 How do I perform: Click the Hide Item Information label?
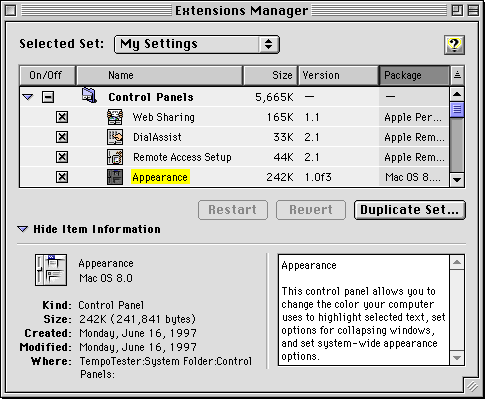[97, 229]
